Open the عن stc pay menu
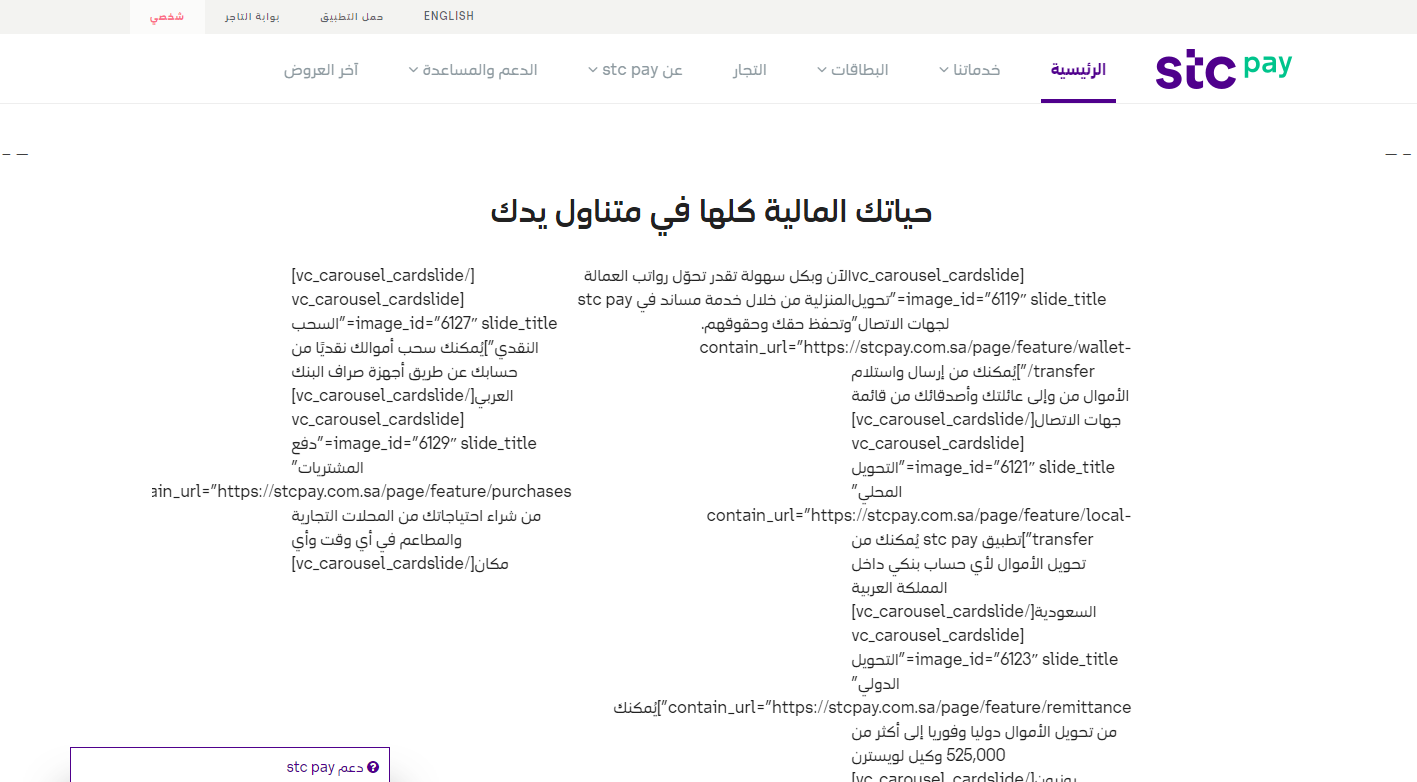 click(642, 70)
